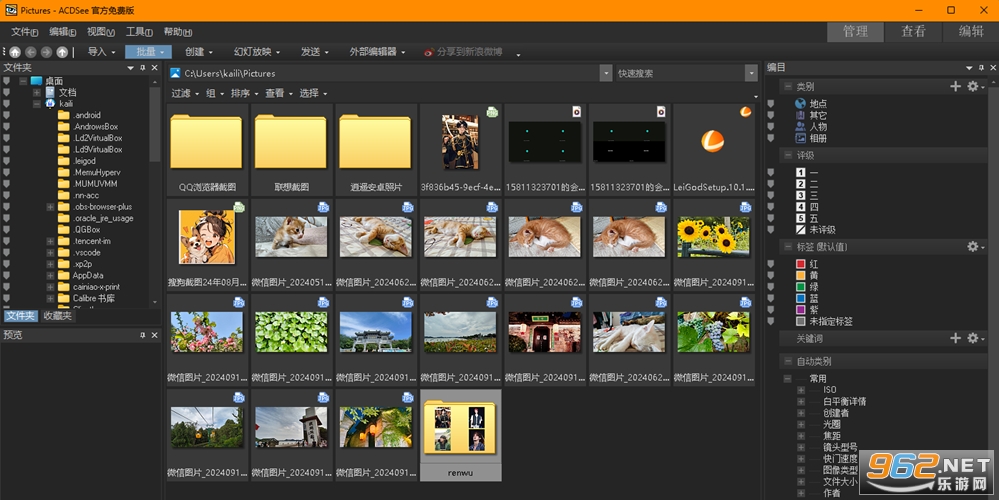Add new keyword with plus icon
999x500 pixels.
[955, 338]
